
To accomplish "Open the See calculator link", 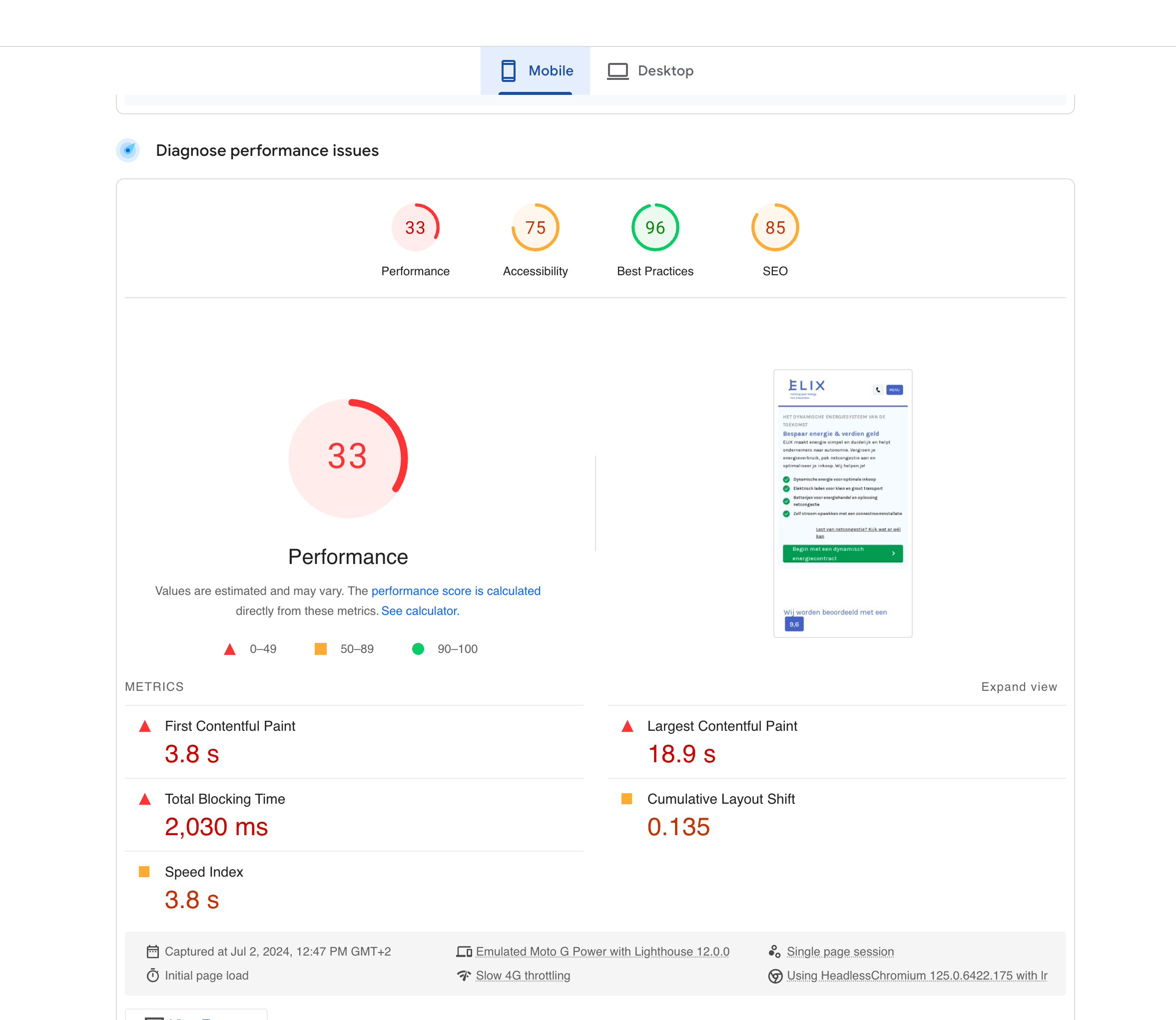I will (420, 611).
